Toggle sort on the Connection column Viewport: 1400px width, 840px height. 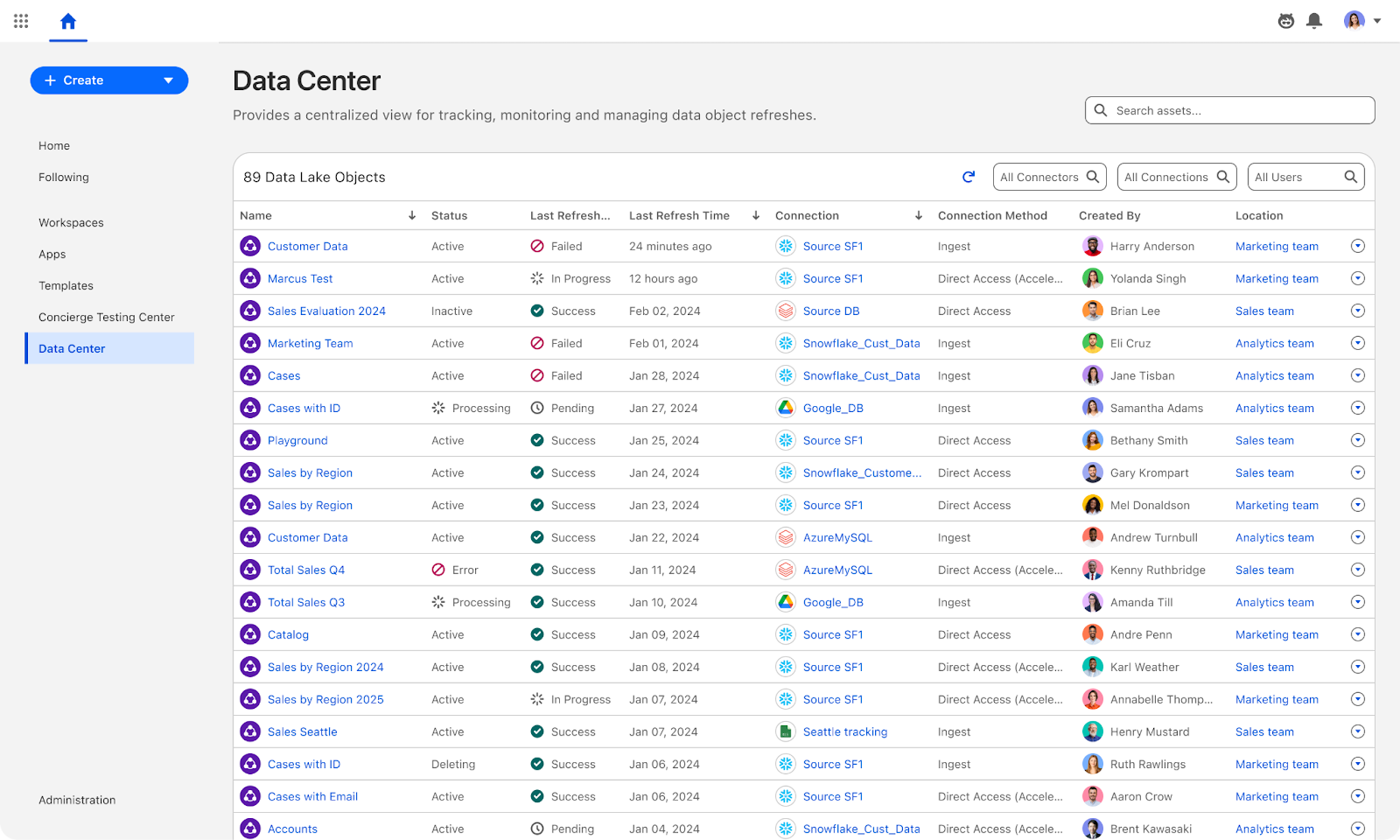(x=919, y=215)
